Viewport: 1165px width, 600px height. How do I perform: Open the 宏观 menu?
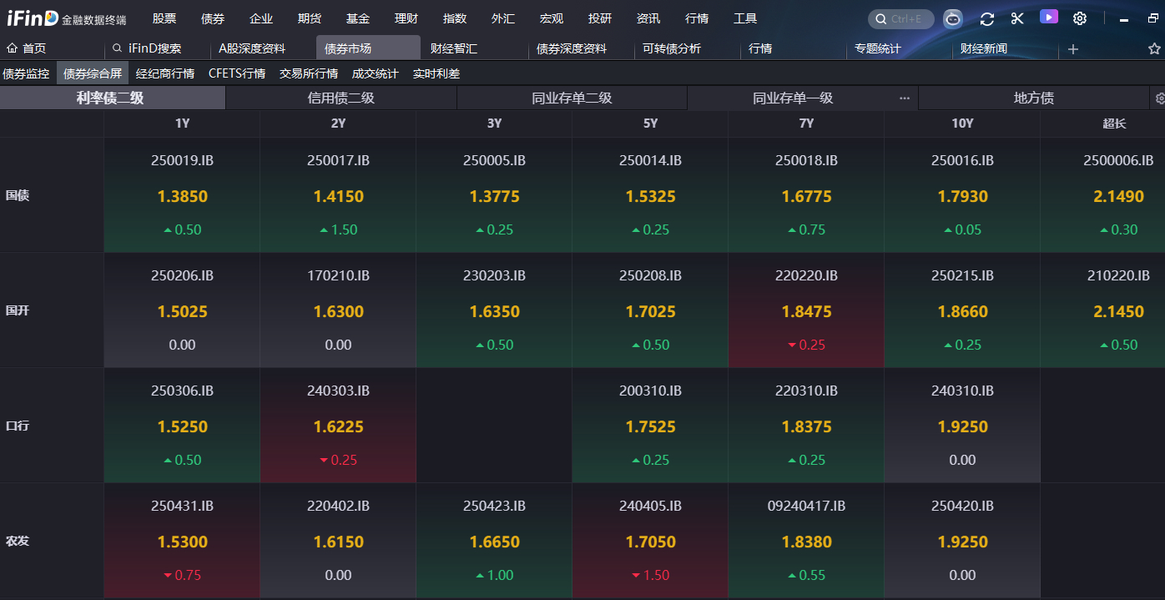coord(551,19)
